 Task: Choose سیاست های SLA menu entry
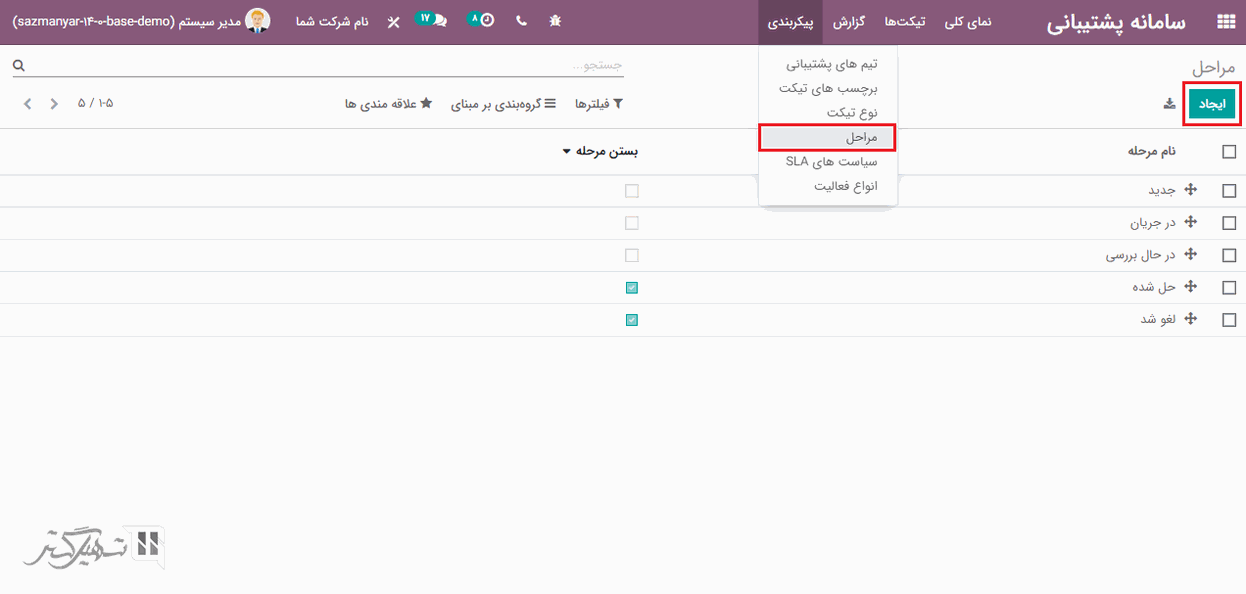(831, 161)
